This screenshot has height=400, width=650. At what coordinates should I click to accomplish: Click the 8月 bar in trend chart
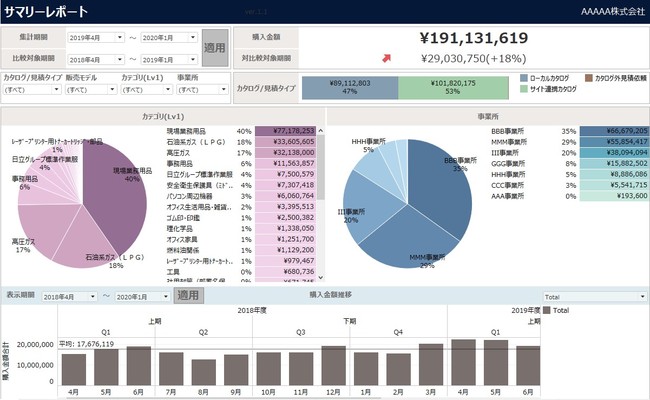[204, 372]
